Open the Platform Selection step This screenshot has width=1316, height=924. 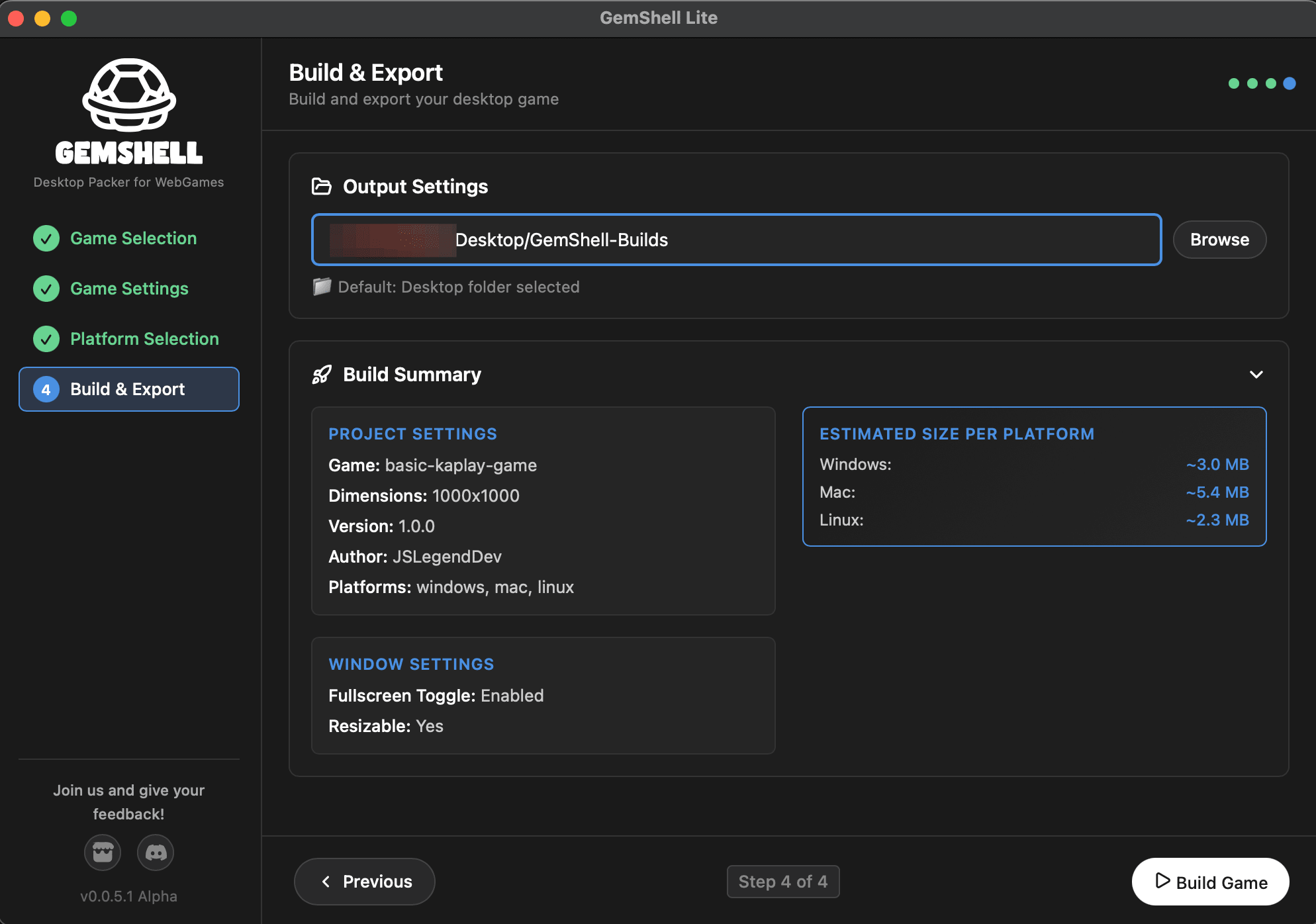(144, 339)
